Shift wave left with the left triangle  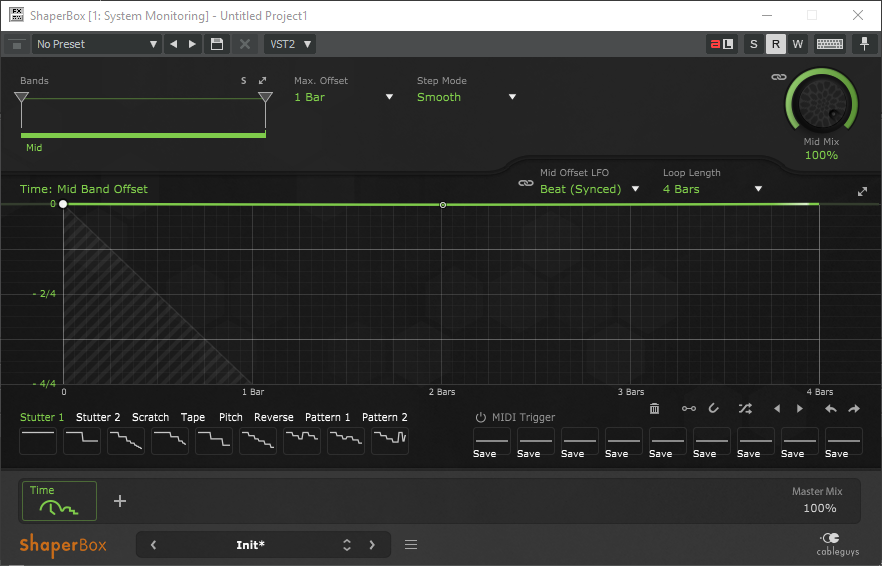[x=777, y=408]
